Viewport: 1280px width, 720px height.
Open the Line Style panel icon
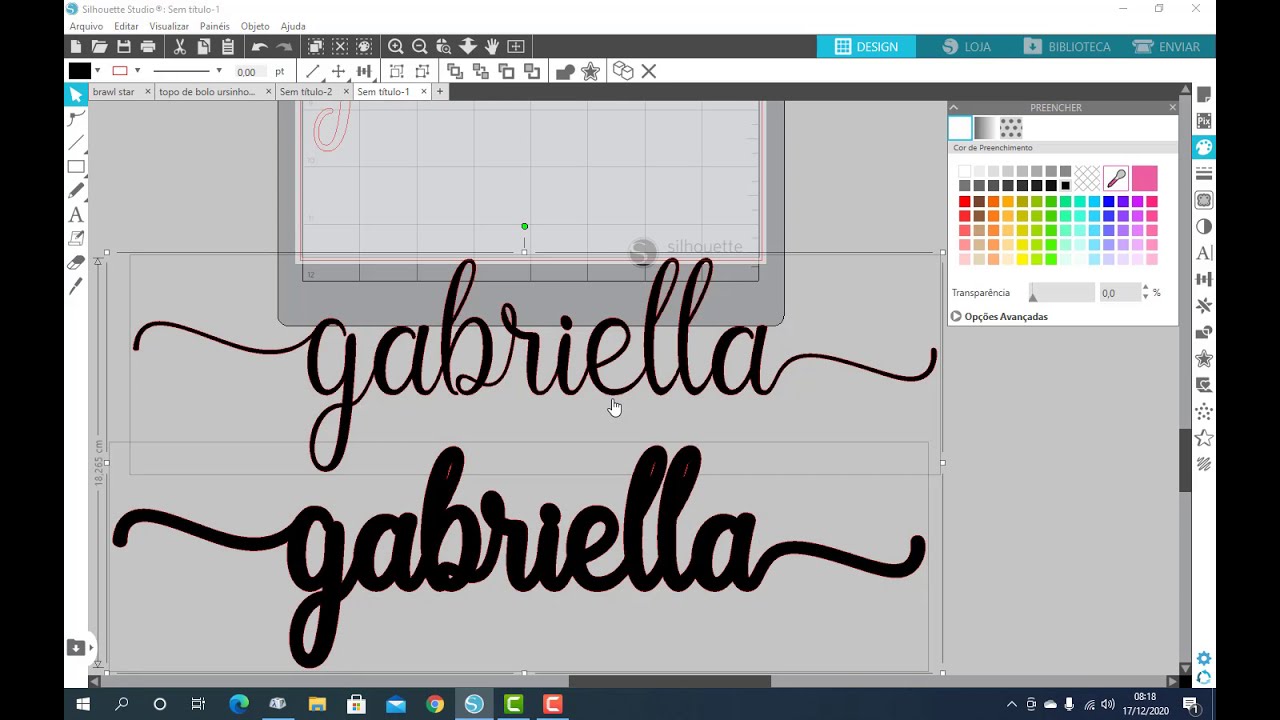[x=1204, y=174]
